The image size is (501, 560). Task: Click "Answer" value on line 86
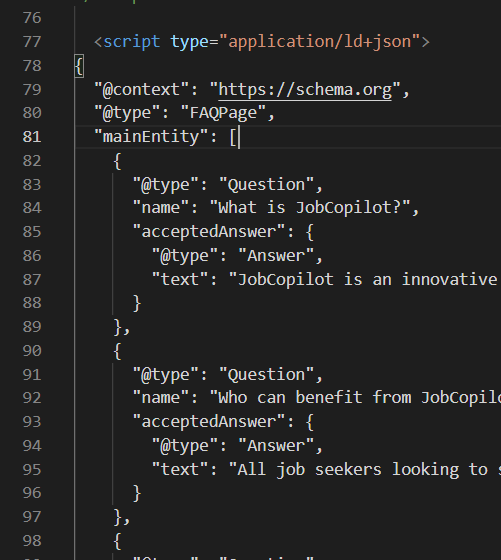click(276, 256)
